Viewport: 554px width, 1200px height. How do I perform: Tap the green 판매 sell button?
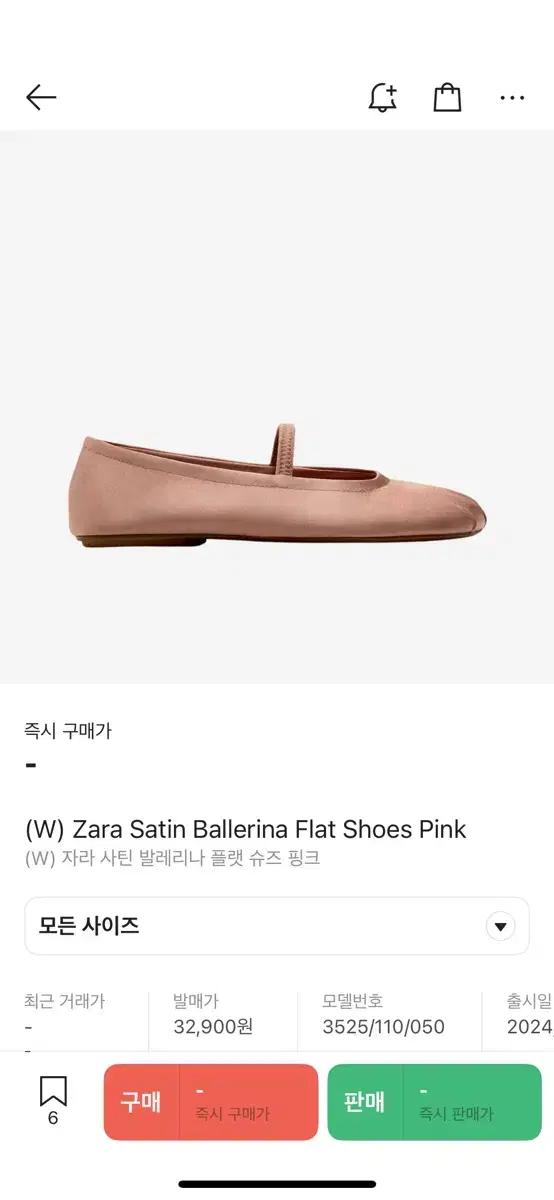(435, 1102)
